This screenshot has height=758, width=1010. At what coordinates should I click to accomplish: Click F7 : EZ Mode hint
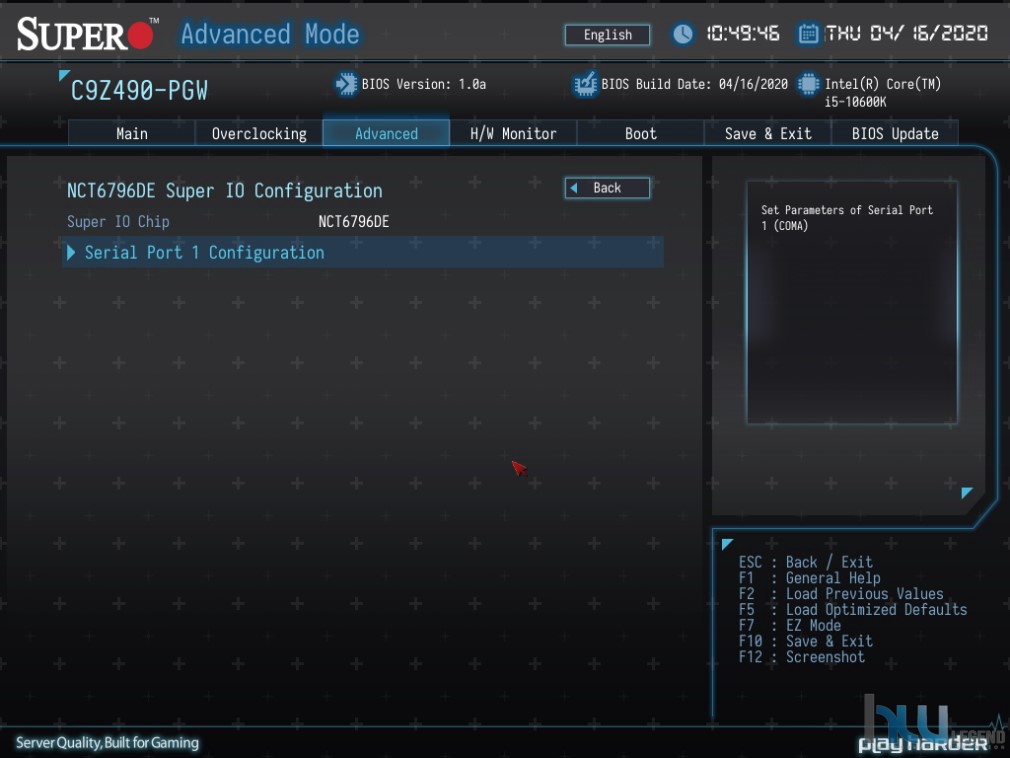(x=790, y=625)
